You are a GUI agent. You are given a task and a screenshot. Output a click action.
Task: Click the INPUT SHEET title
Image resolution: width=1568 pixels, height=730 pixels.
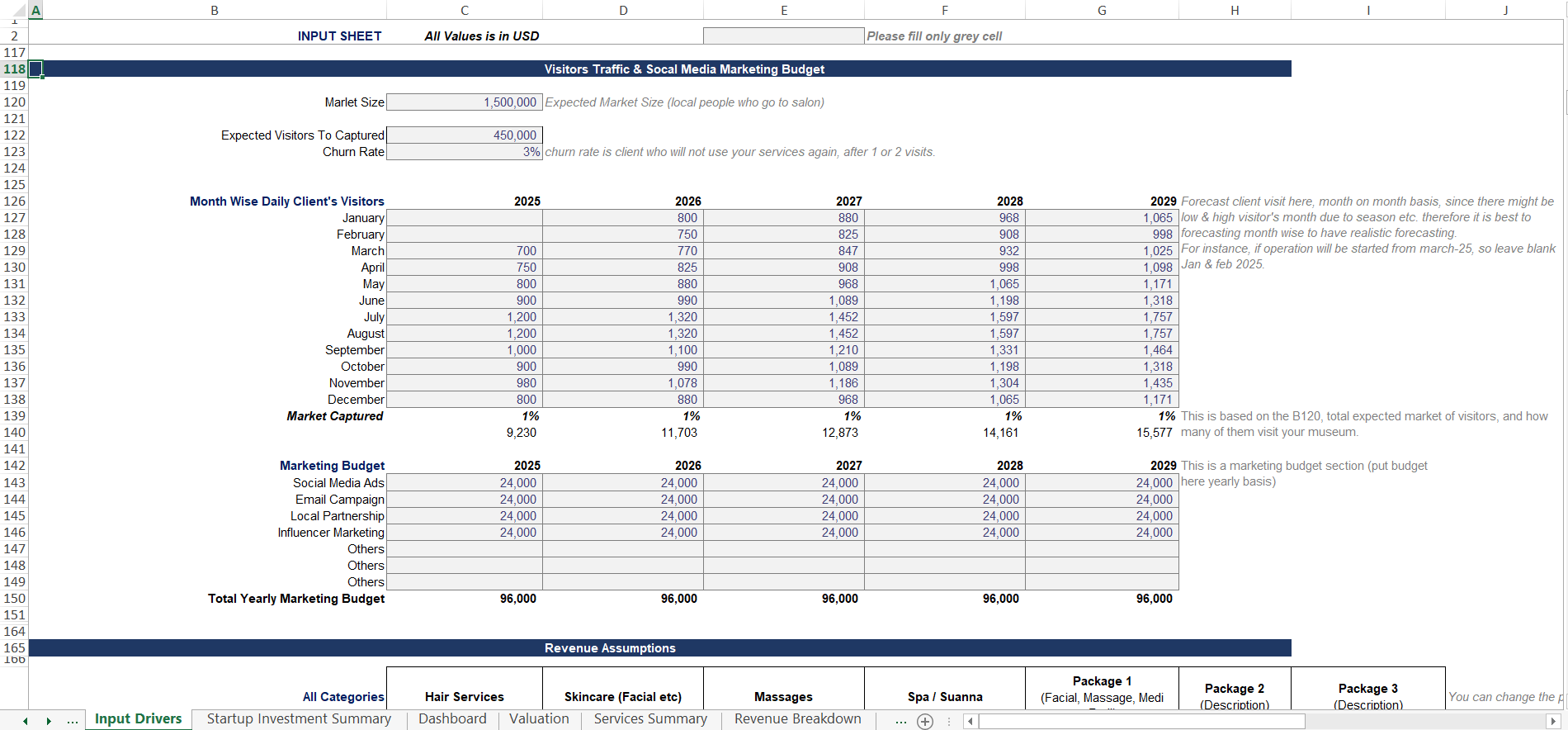[340, 36]
